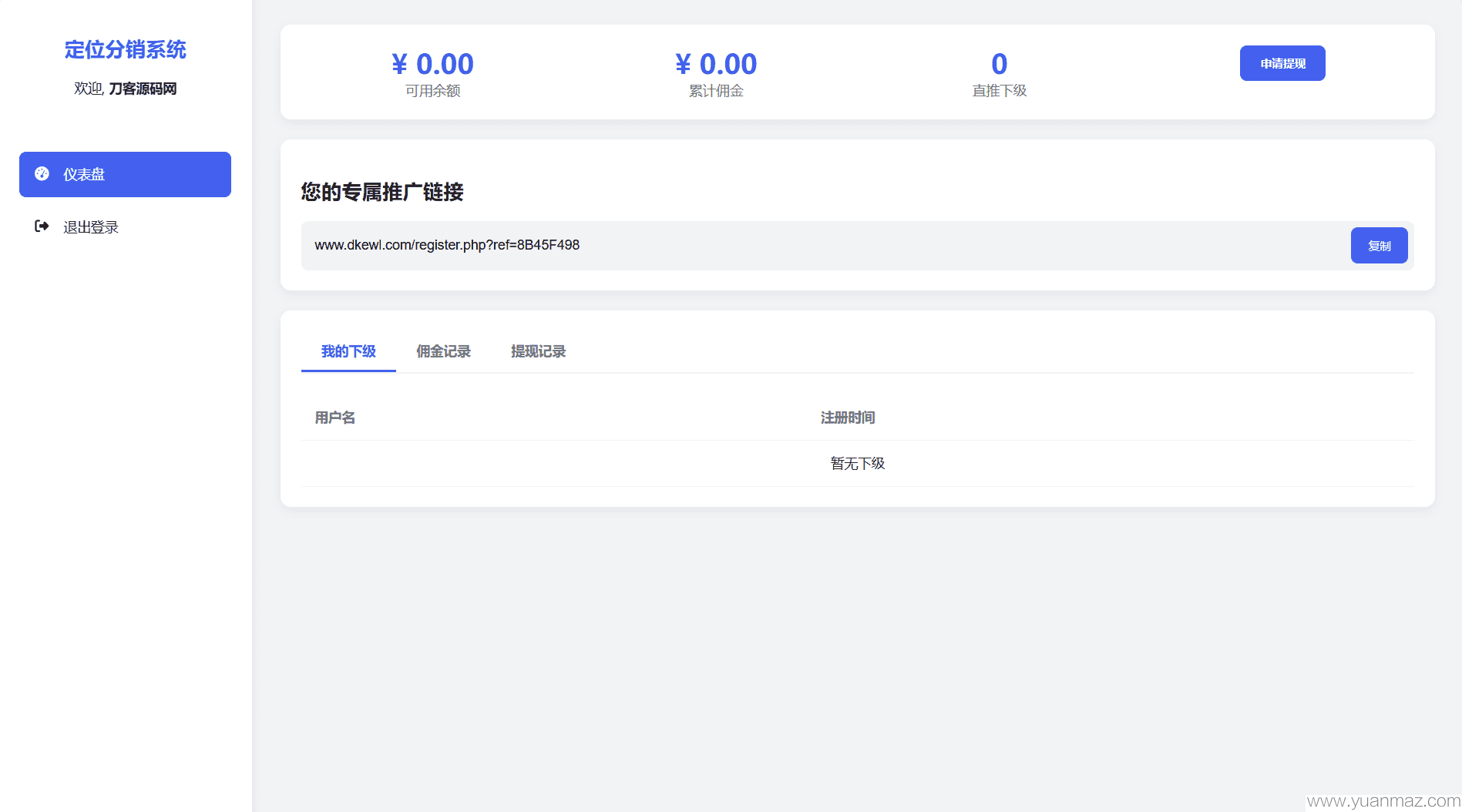
Task: Switch to the 我的下级 tab
Action: [x=348, y=351]
